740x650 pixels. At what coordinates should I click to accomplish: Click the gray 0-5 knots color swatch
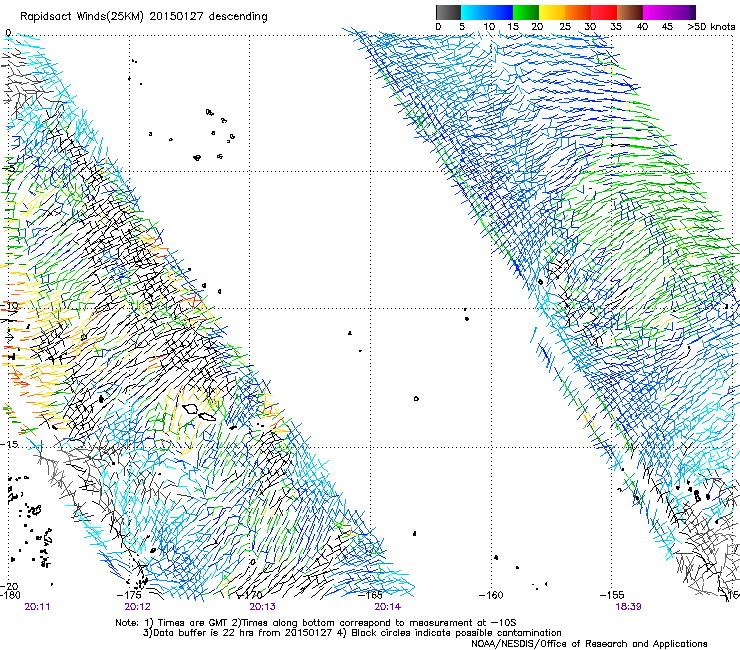[x=448, y=12]
